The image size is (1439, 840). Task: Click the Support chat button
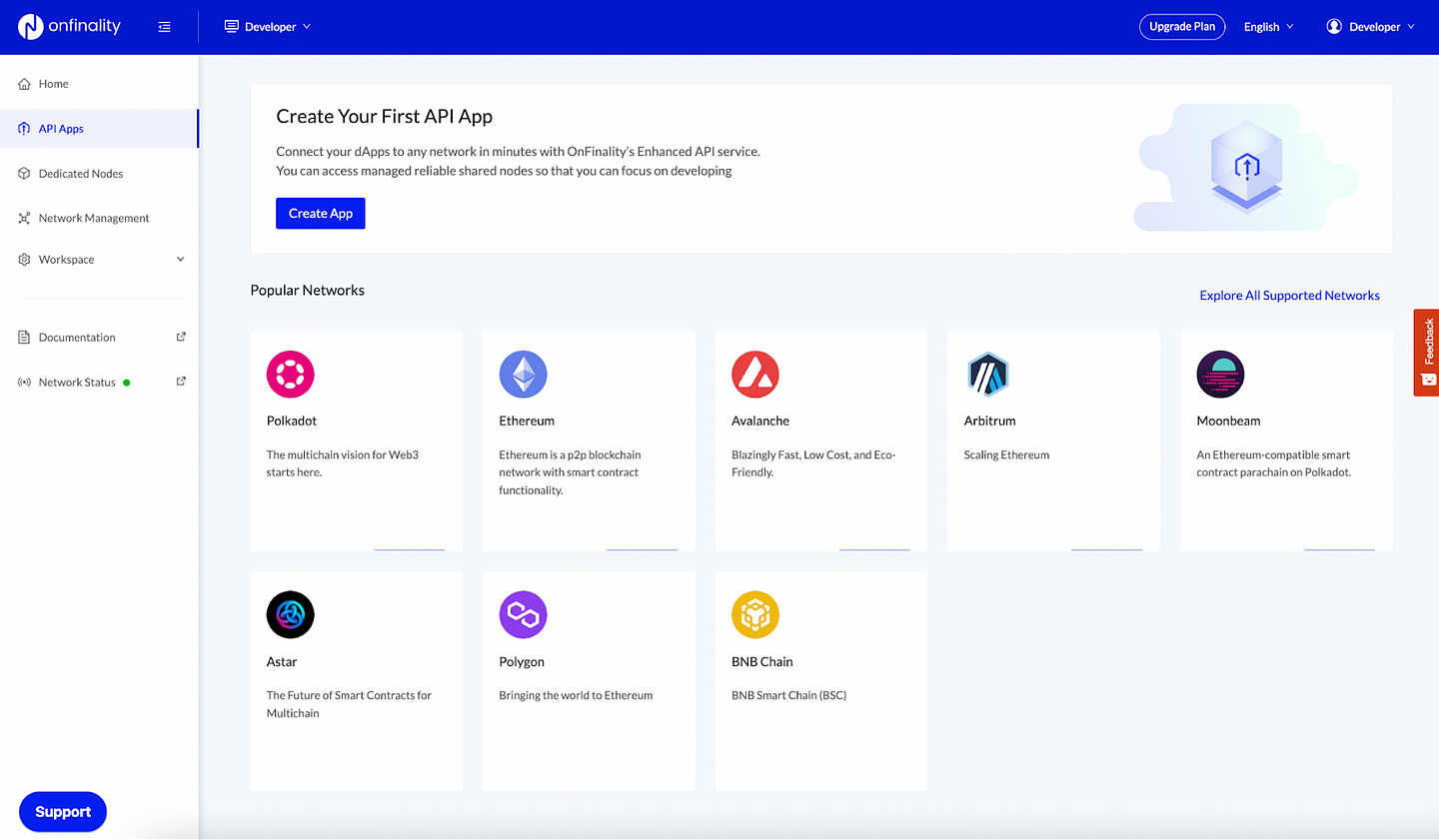point(63,812)
